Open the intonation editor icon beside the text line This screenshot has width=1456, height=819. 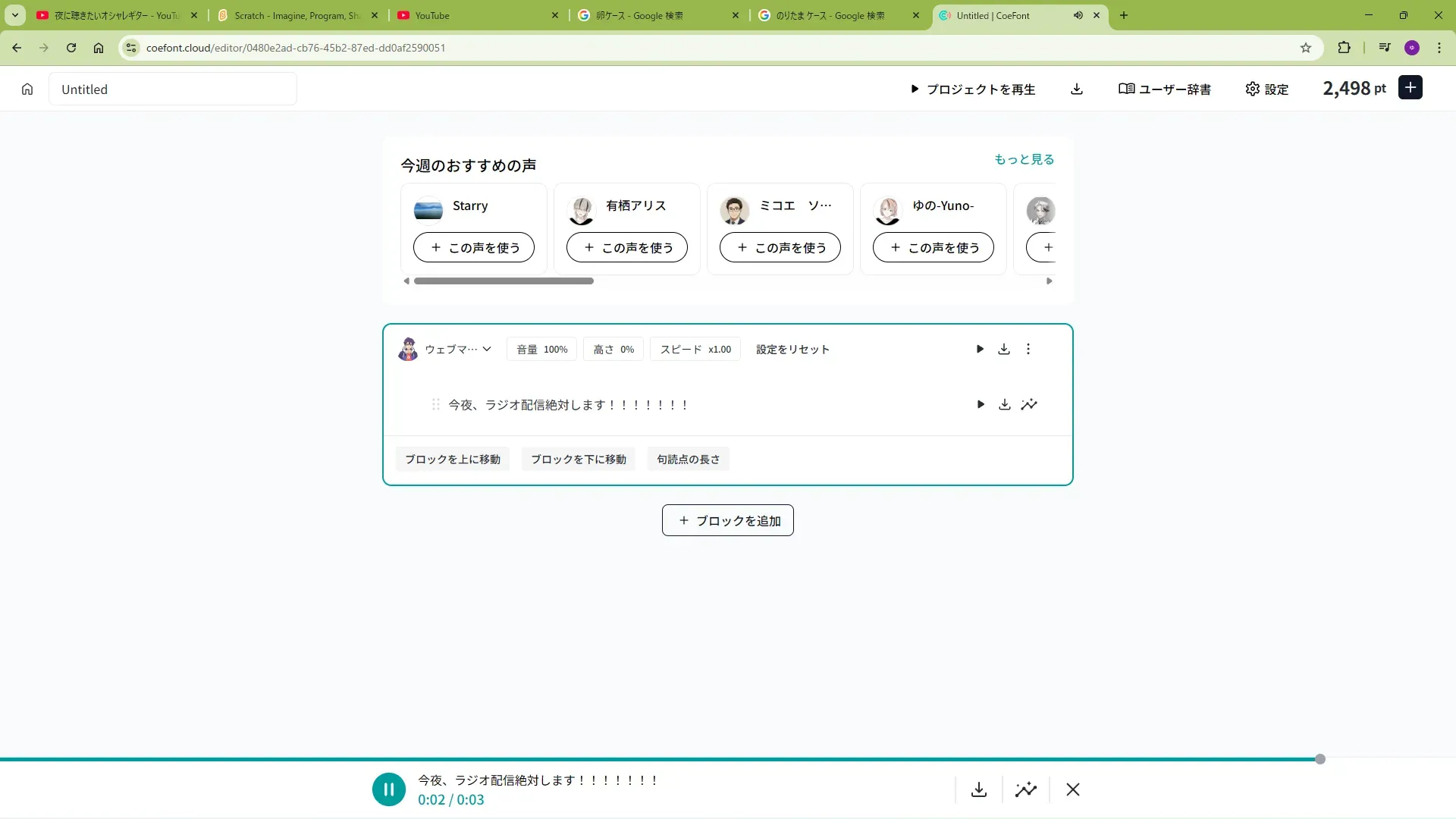1029,405
